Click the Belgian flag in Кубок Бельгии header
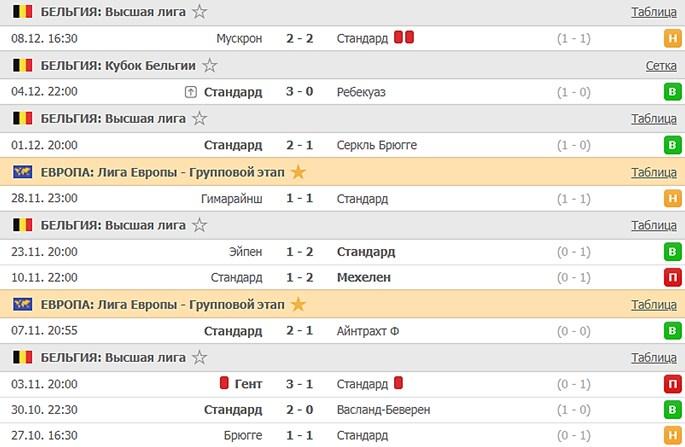 tap(22, 65)
